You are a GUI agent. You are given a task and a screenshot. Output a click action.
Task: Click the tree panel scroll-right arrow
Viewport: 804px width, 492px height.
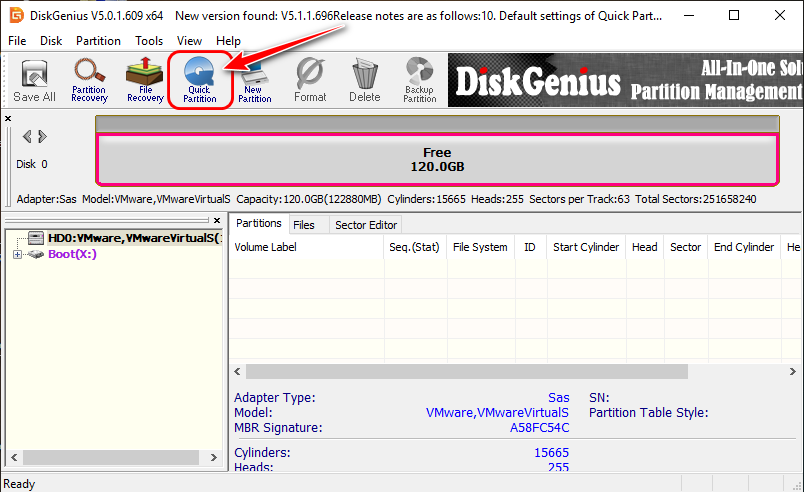click(x=214, y=457)
